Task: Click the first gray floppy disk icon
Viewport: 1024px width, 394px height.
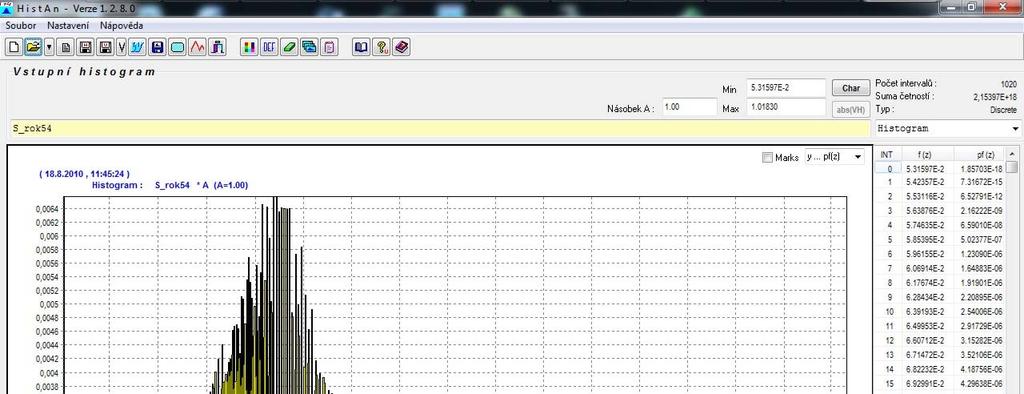Action: coord(85,47)
